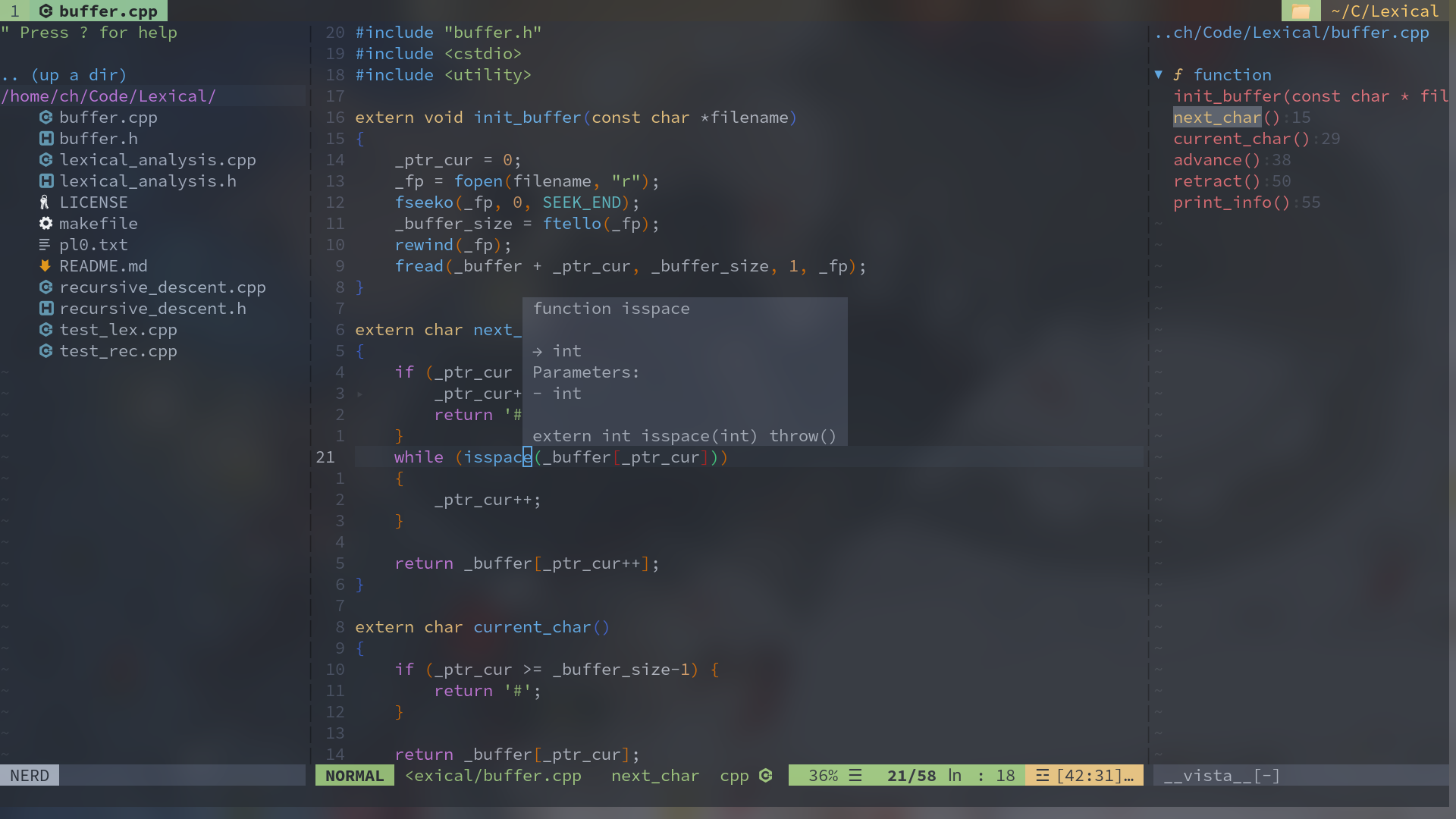This screenshot has width=1456, height=819.
Task: Click fold marker beside _ptr_cur increment line
Action: (x=360, y=394)
